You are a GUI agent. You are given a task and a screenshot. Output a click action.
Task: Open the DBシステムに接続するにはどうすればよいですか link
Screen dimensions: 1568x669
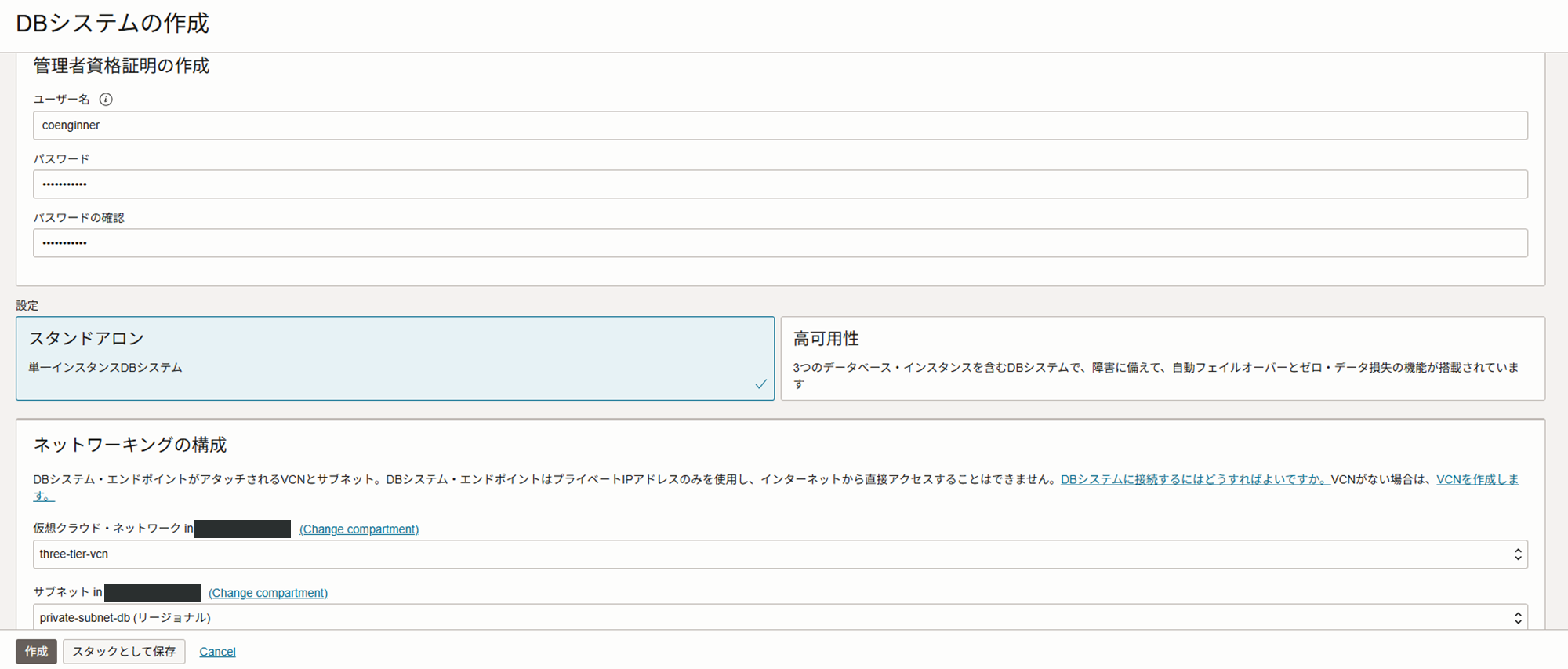tap(1195, 479)
